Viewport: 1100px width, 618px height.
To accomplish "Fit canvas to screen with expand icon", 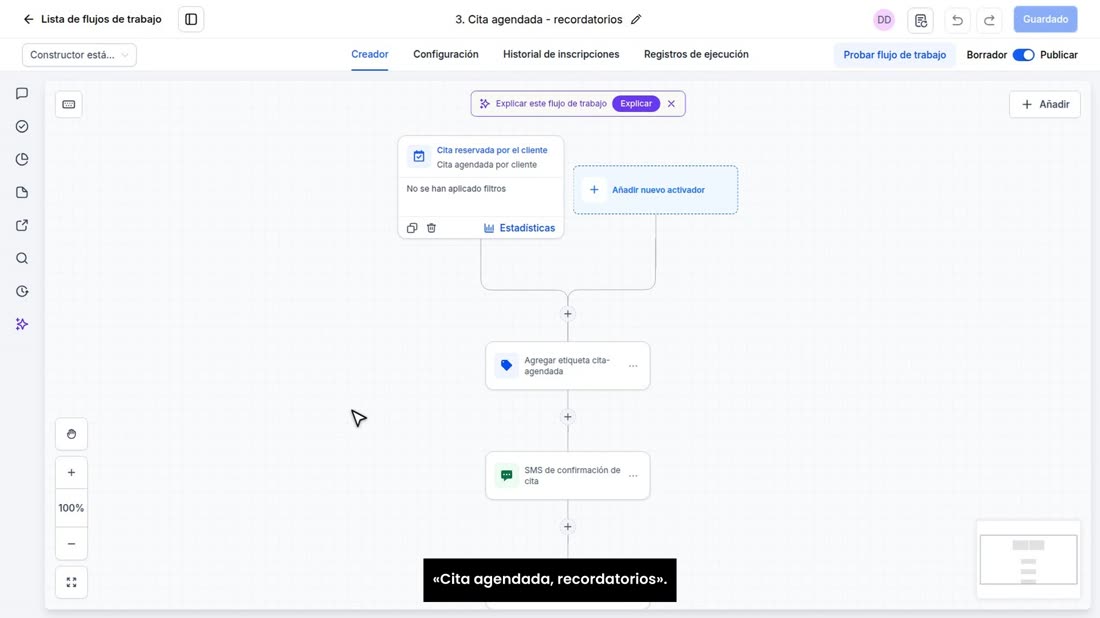I will click(72, 582).
